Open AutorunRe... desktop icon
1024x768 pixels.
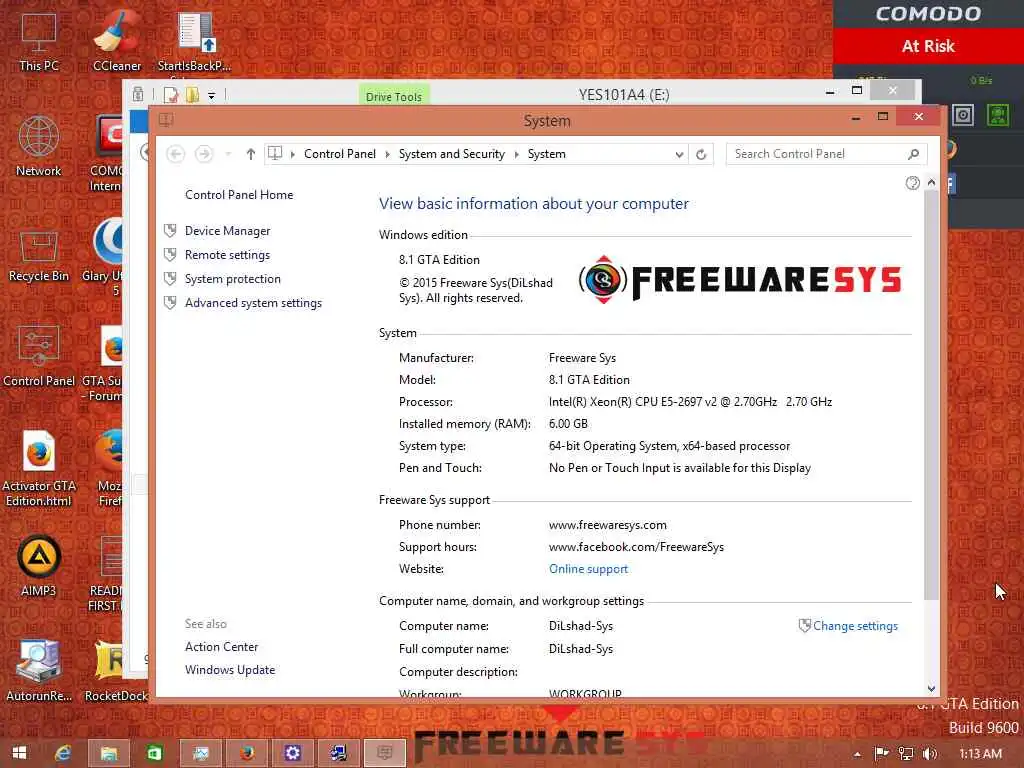click(x=39, y=671)
